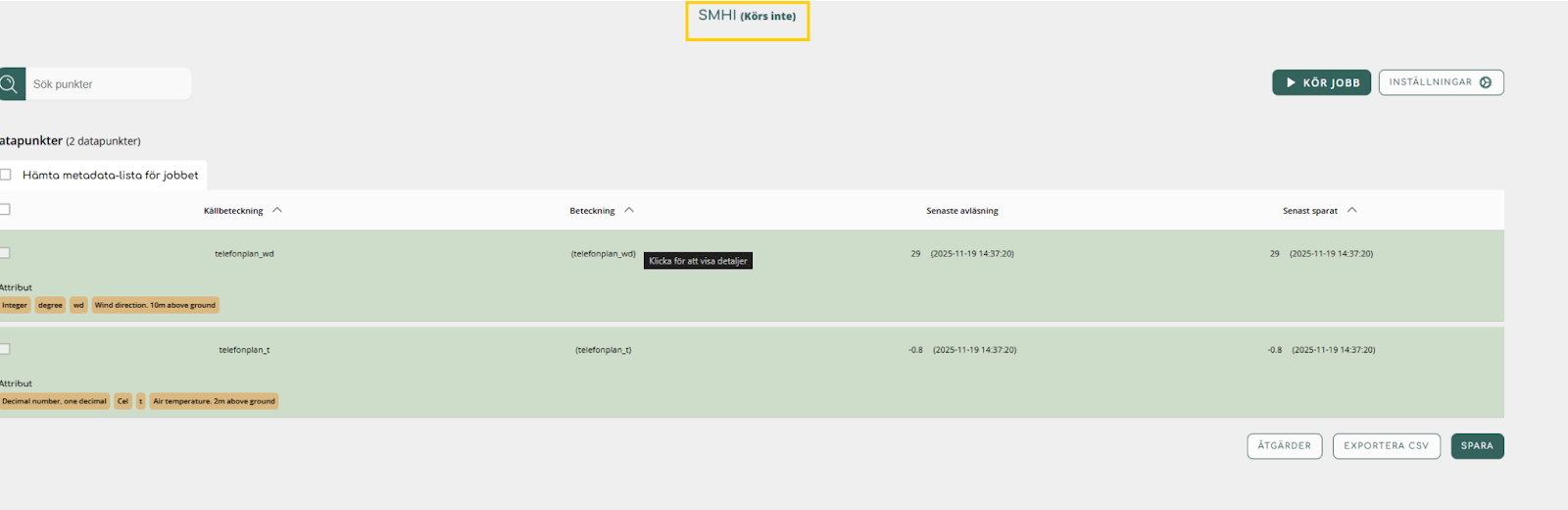The image size is (1568, 510).
Task: Sort by Beteckning column chevron
Action: point(629,210)
